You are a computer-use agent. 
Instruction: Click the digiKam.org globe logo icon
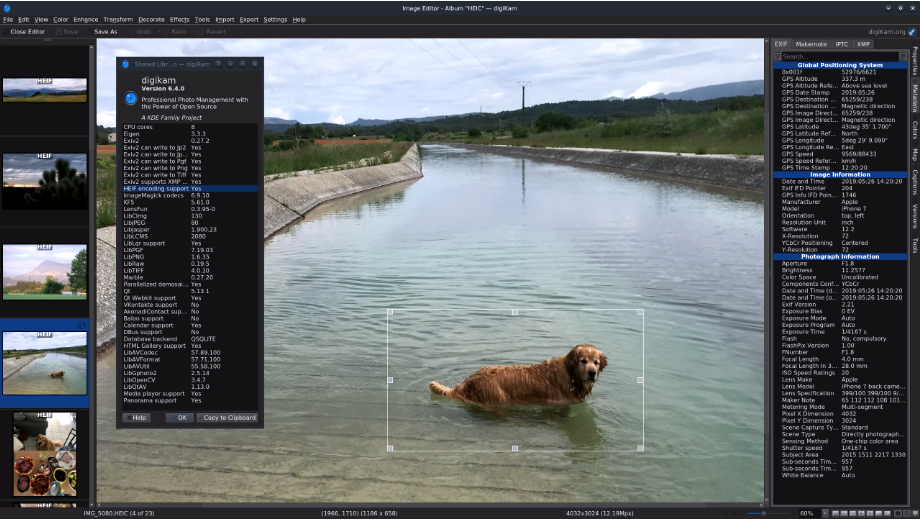click(x=911, y=31)
